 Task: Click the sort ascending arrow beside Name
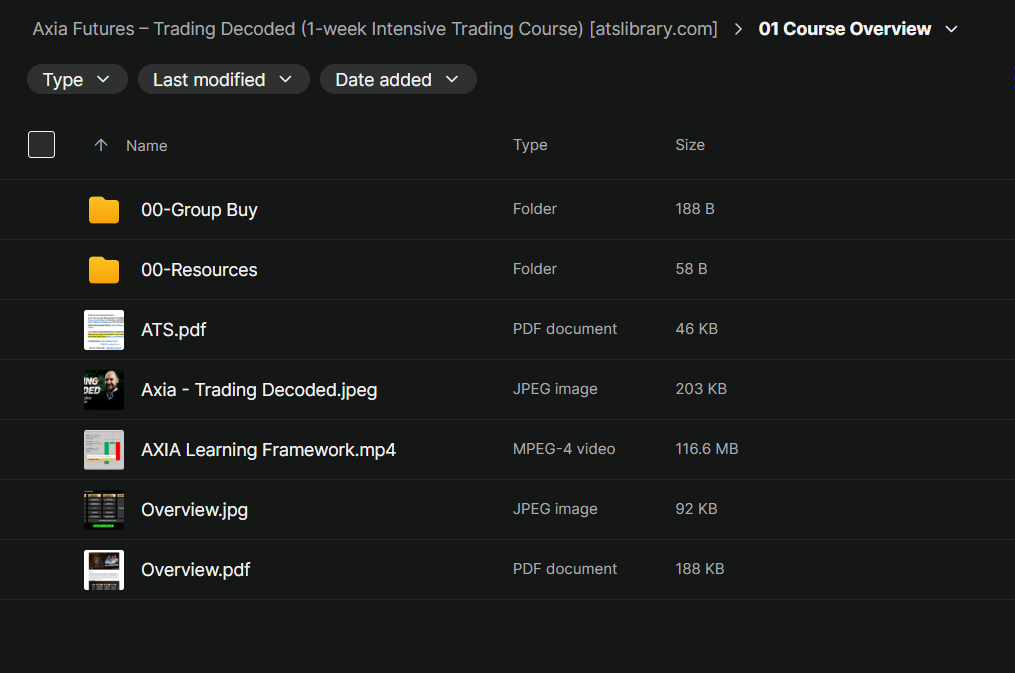(100, 145)
